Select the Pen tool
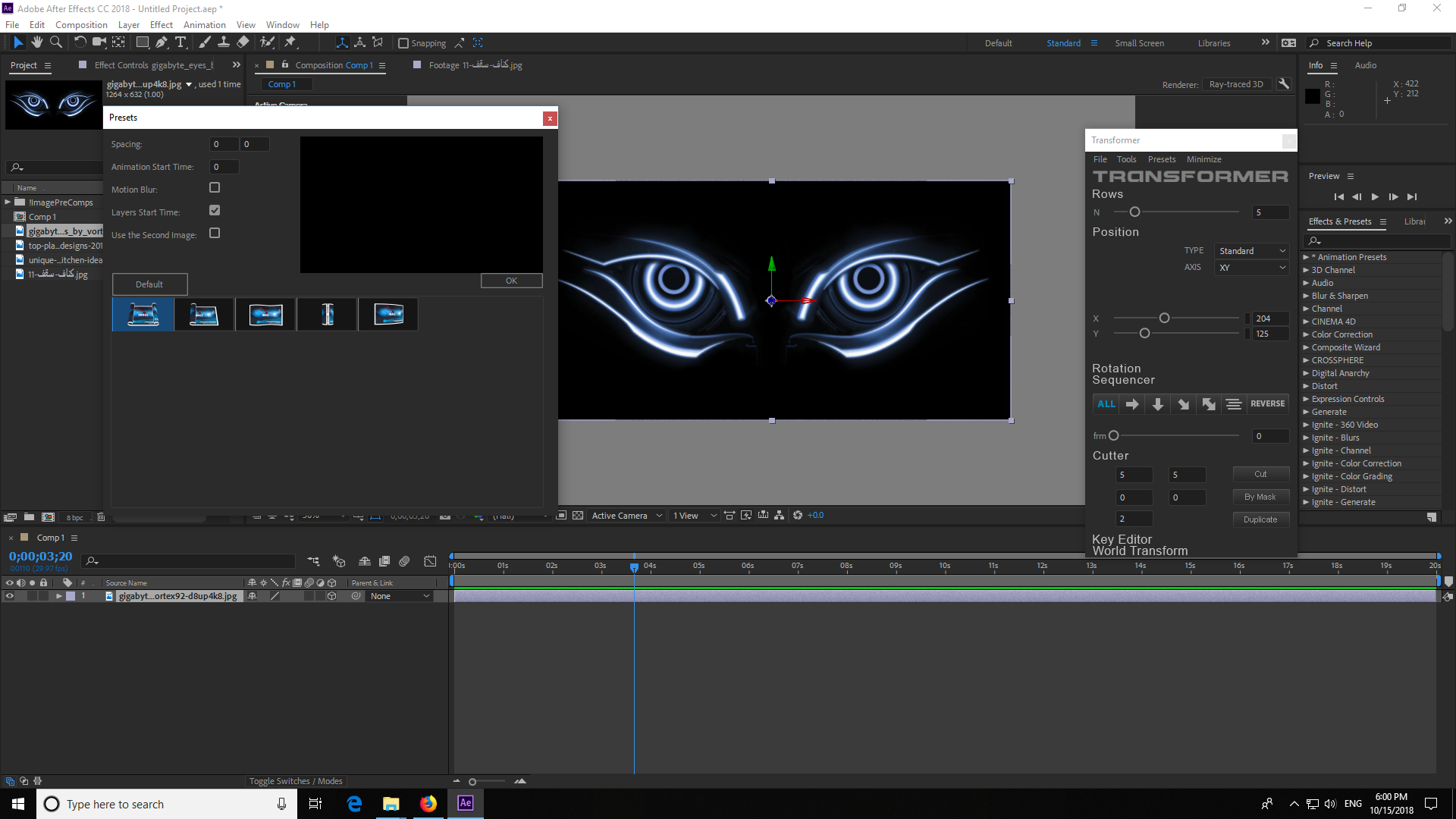1456x819 pixels. tap(161, 42)
